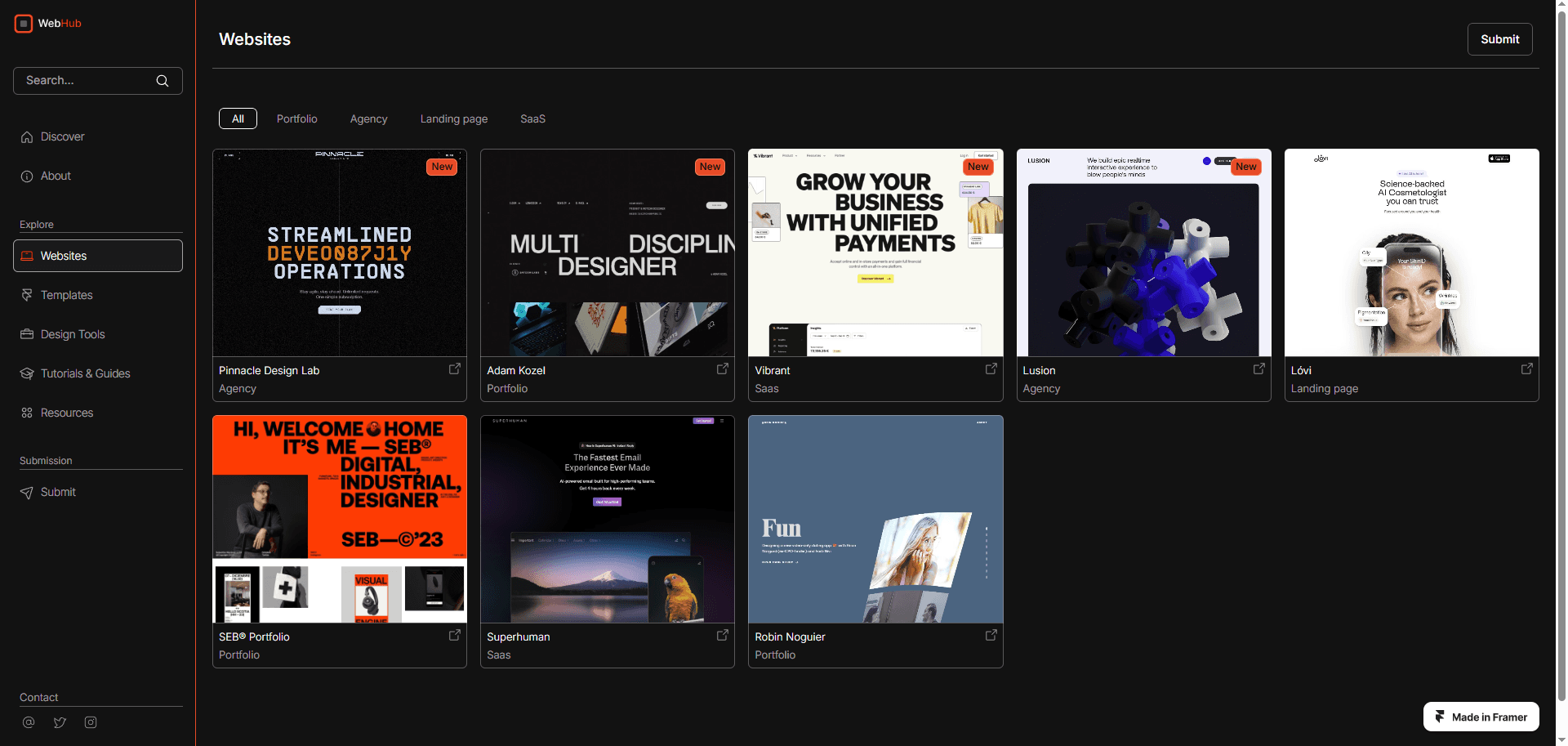The image size is (1568, 746).
Task: Open external link icon for Pinnacle Design Lab
Action: click(455, 369)
